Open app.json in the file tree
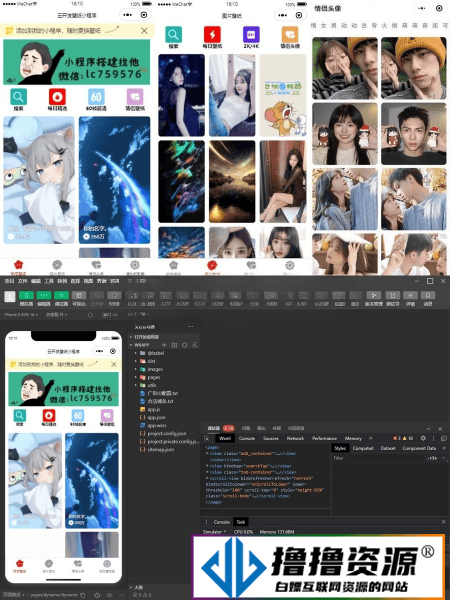 pyautogui.click(x=153, y=417)
